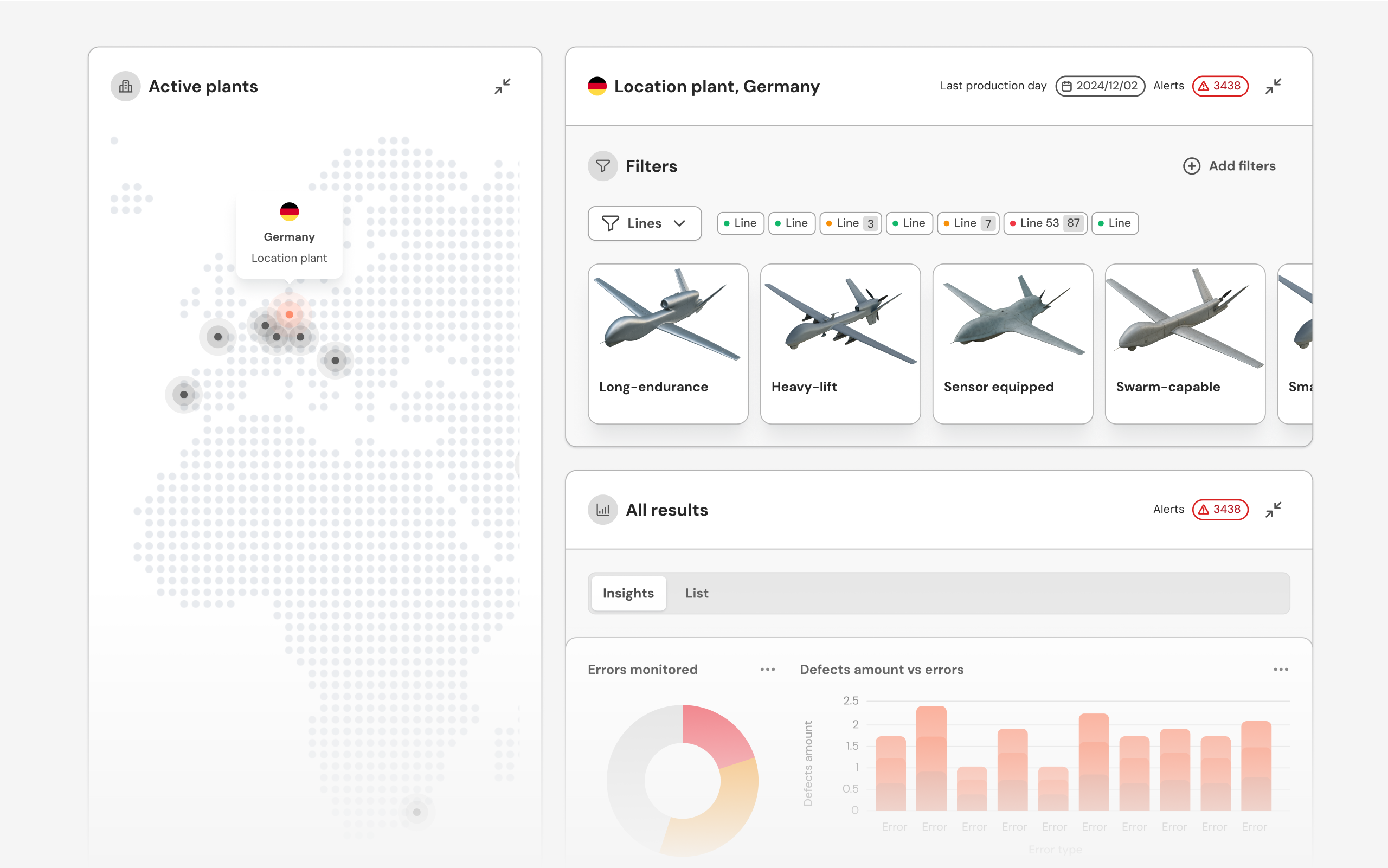Switch to the List tab

(697, 593)
